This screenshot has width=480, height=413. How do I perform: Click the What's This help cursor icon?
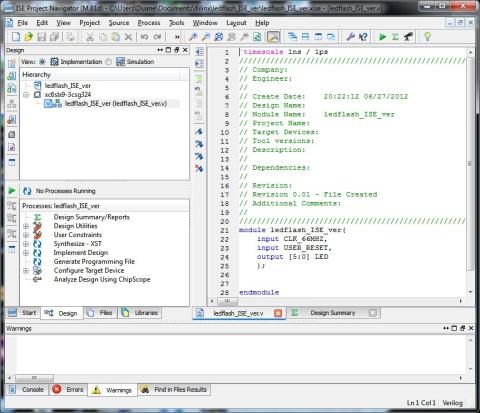(x=363, y=36)
